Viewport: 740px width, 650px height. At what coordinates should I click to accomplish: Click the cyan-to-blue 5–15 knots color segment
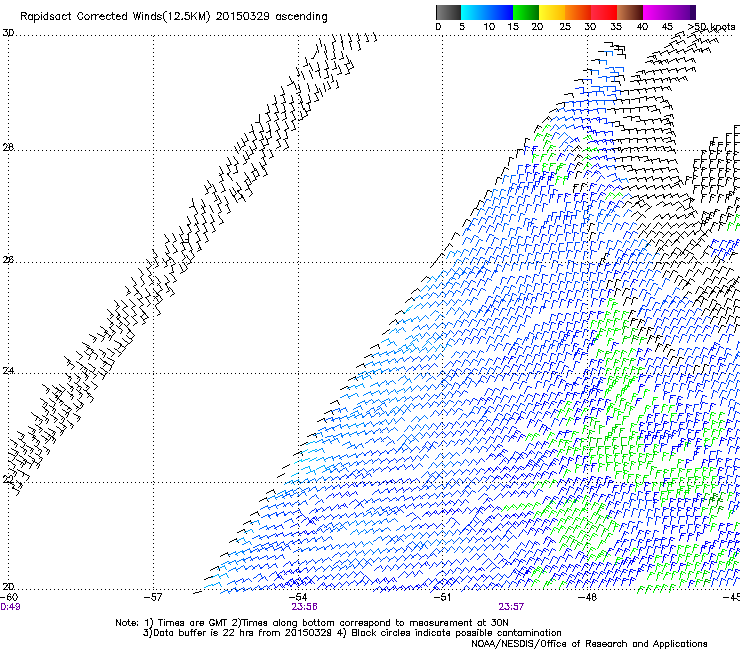pyautogui.click(x=487, y=12)
